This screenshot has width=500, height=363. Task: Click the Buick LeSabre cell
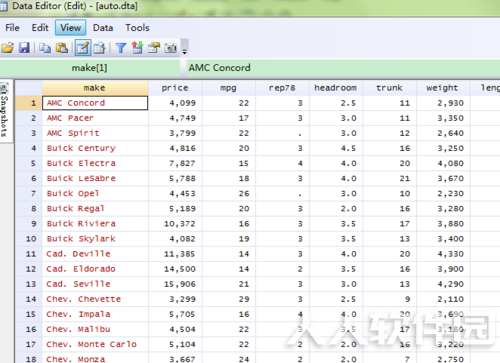coord(95,178)
